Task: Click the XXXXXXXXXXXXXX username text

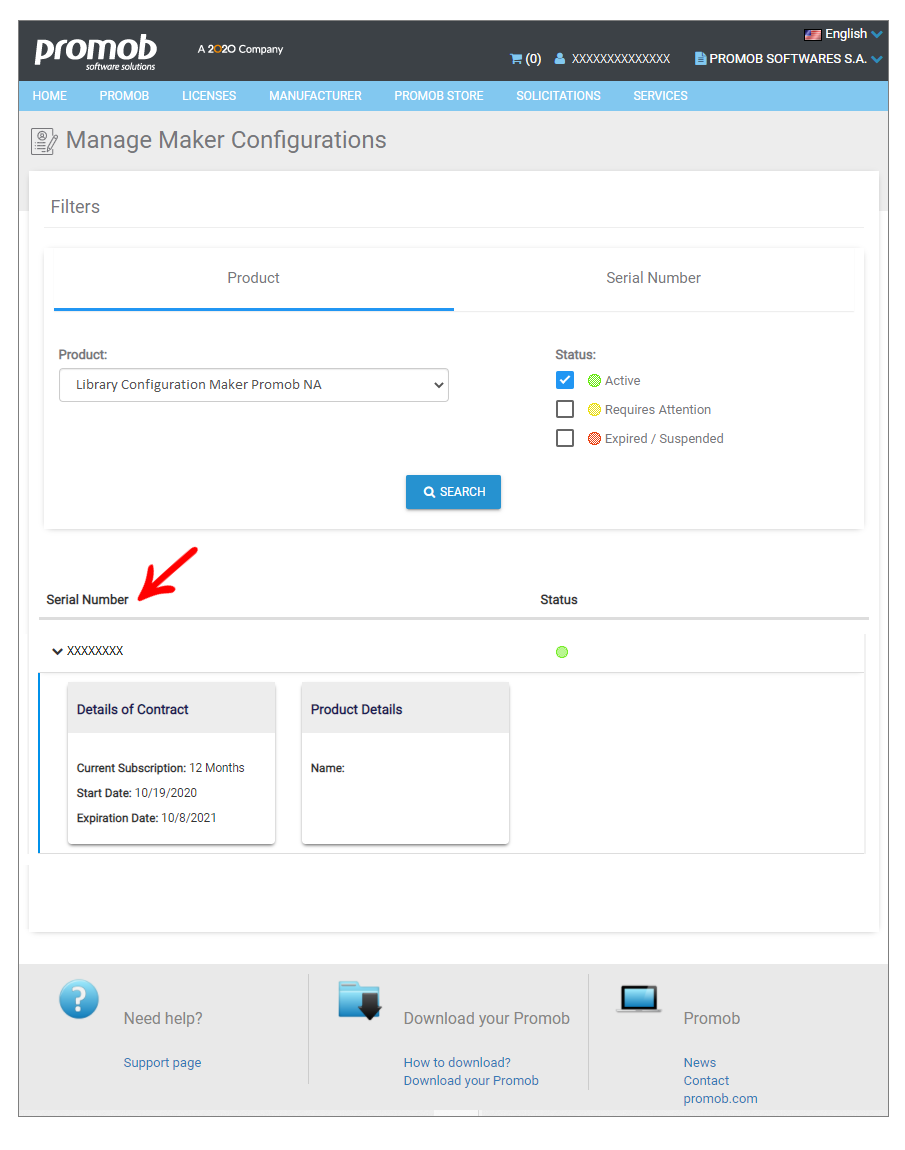Action: click(621, 59)
